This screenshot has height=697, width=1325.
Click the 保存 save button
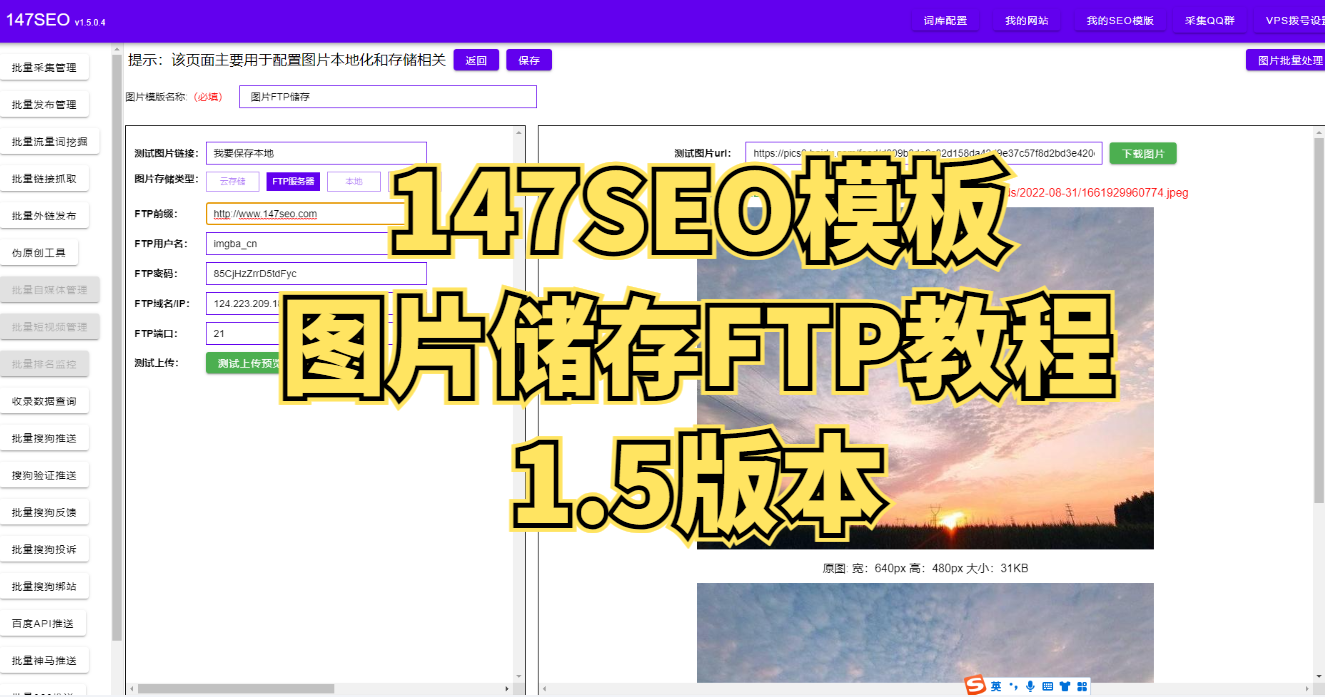[529, 60]
